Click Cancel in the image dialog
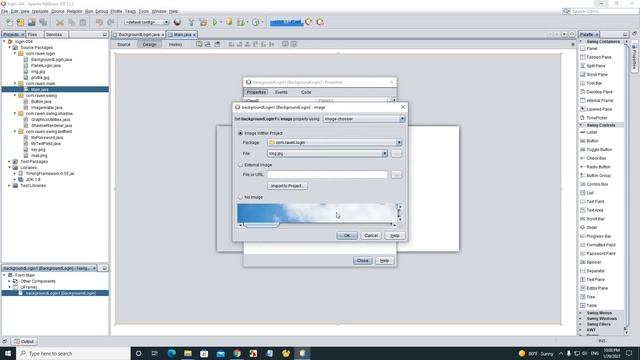The image size is (640, 360). tap(371, 236)
